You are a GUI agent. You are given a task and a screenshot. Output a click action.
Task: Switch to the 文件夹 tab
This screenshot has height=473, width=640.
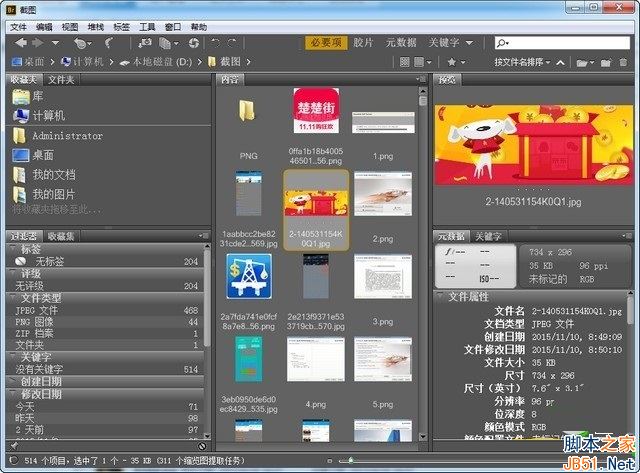[x=61, y=80]
